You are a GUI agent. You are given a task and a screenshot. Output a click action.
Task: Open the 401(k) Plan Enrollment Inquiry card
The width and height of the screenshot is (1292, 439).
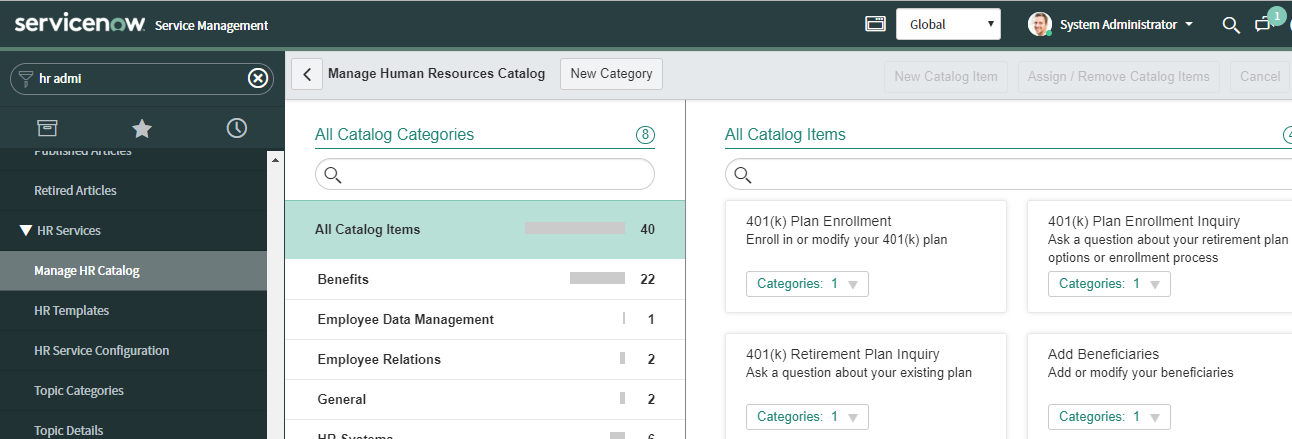1160,256
